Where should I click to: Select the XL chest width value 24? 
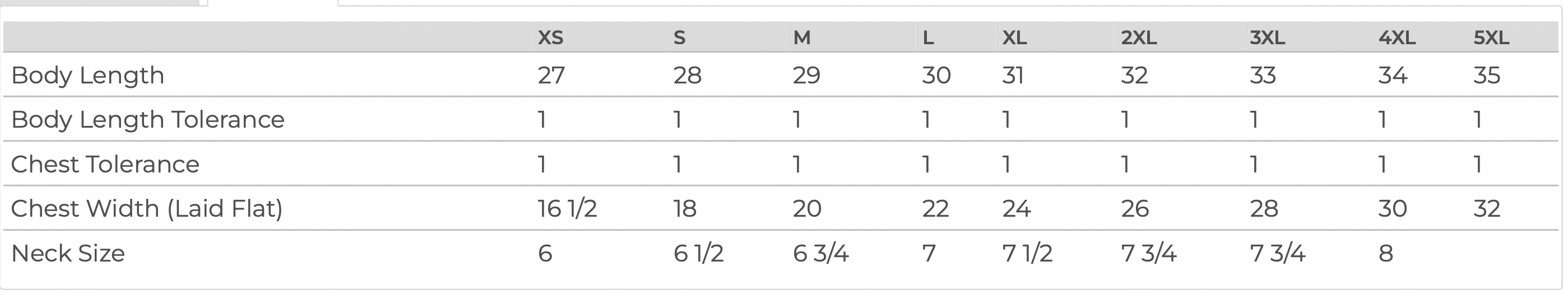pos(1016,209)
